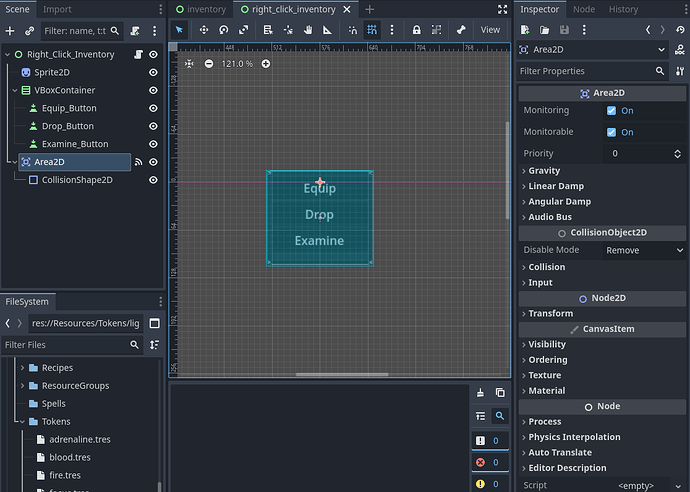Image resolution: width=690 pixels, height=492 pixels.
Task: Activate the Scale Mode tool
Action: point(243,30)
